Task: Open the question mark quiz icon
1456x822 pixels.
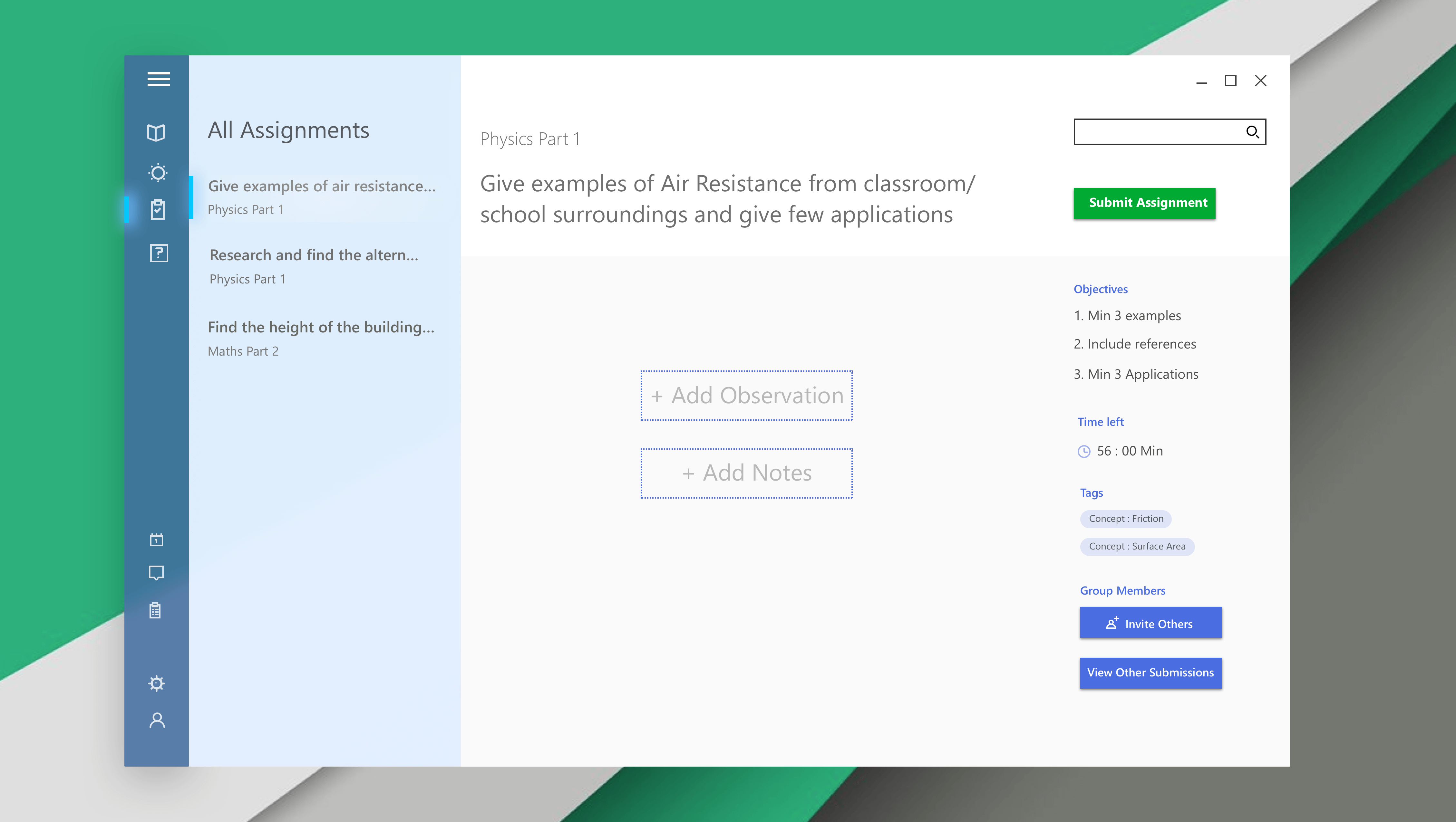Action: (x=159, y=253)
